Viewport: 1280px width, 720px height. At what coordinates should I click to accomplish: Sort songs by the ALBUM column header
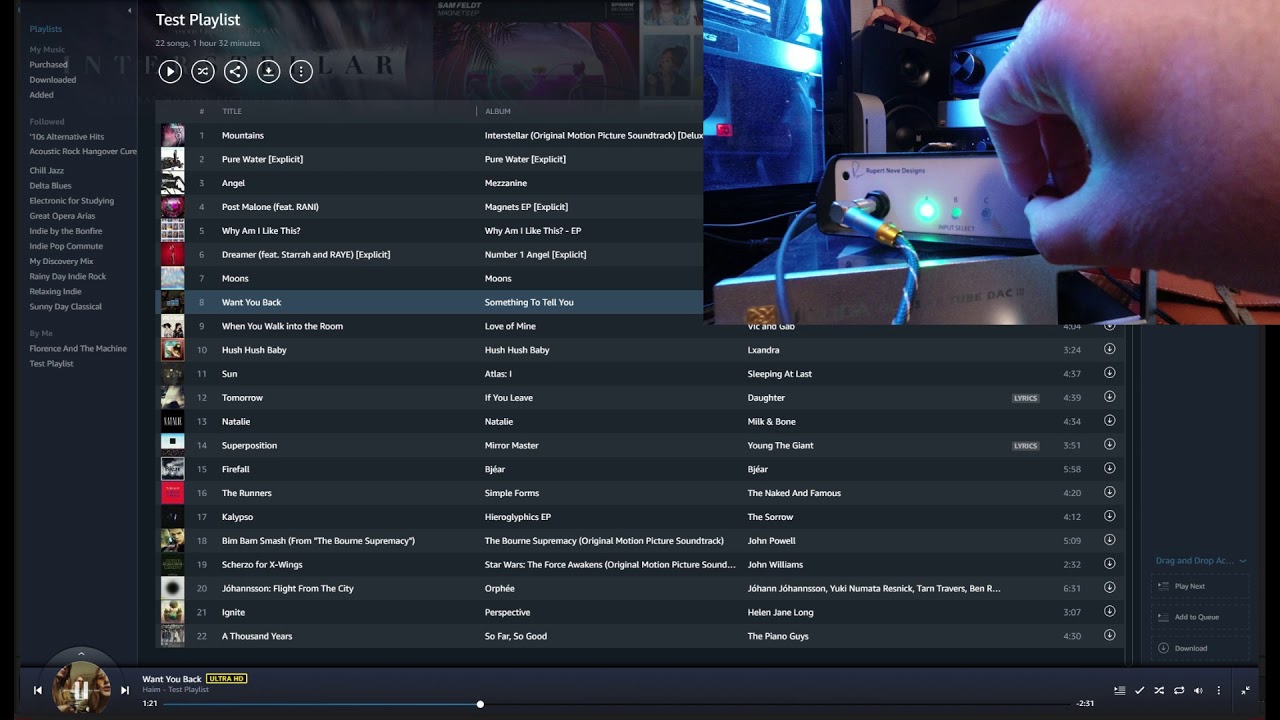coord(498,111)
